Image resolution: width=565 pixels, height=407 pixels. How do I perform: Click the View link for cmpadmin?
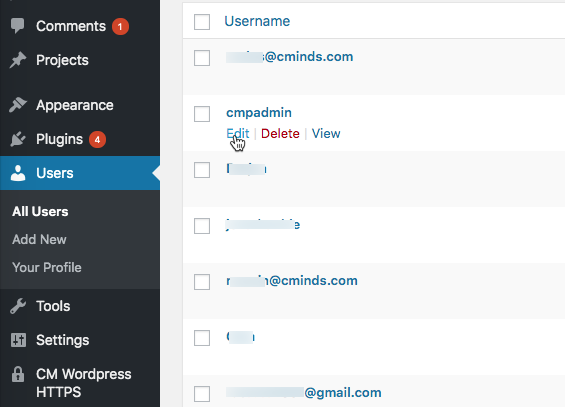tap(326, 134)
